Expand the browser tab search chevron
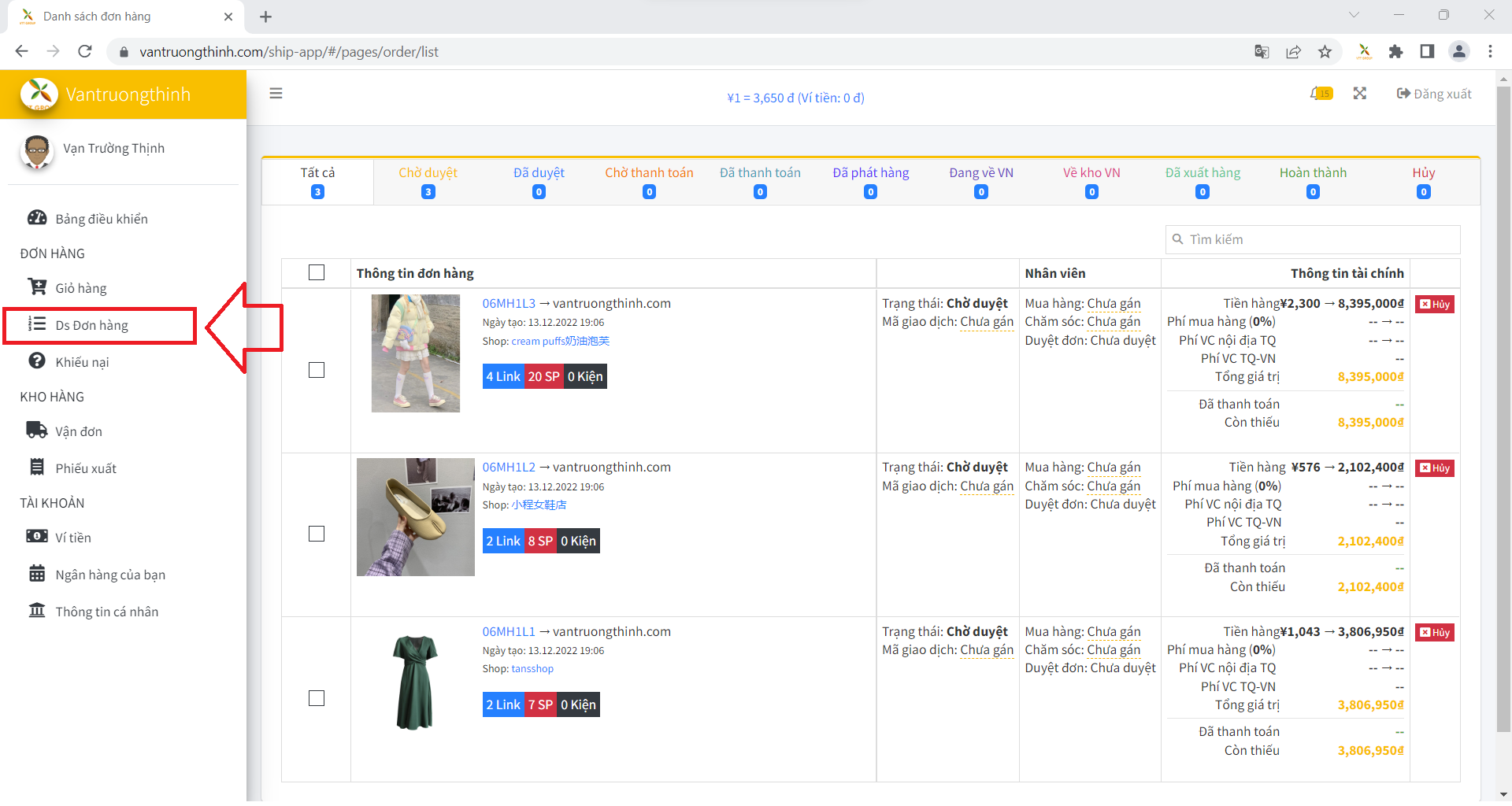 tap(1354, 15)
